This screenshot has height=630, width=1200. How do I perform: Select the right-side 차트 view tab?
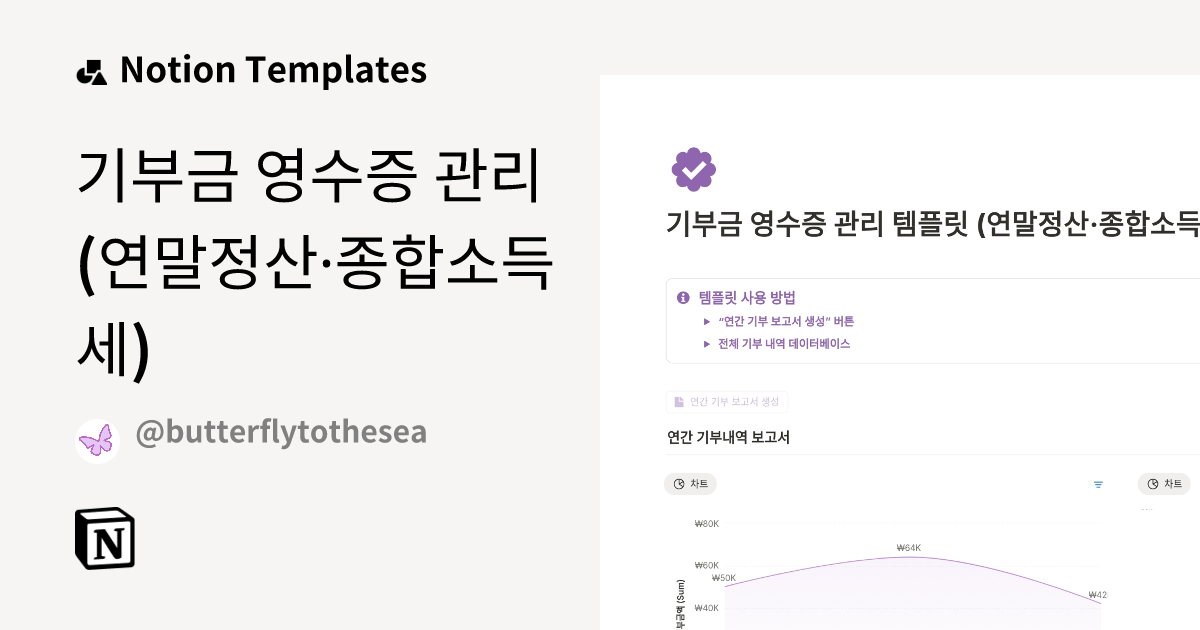tap(1163, 484)
